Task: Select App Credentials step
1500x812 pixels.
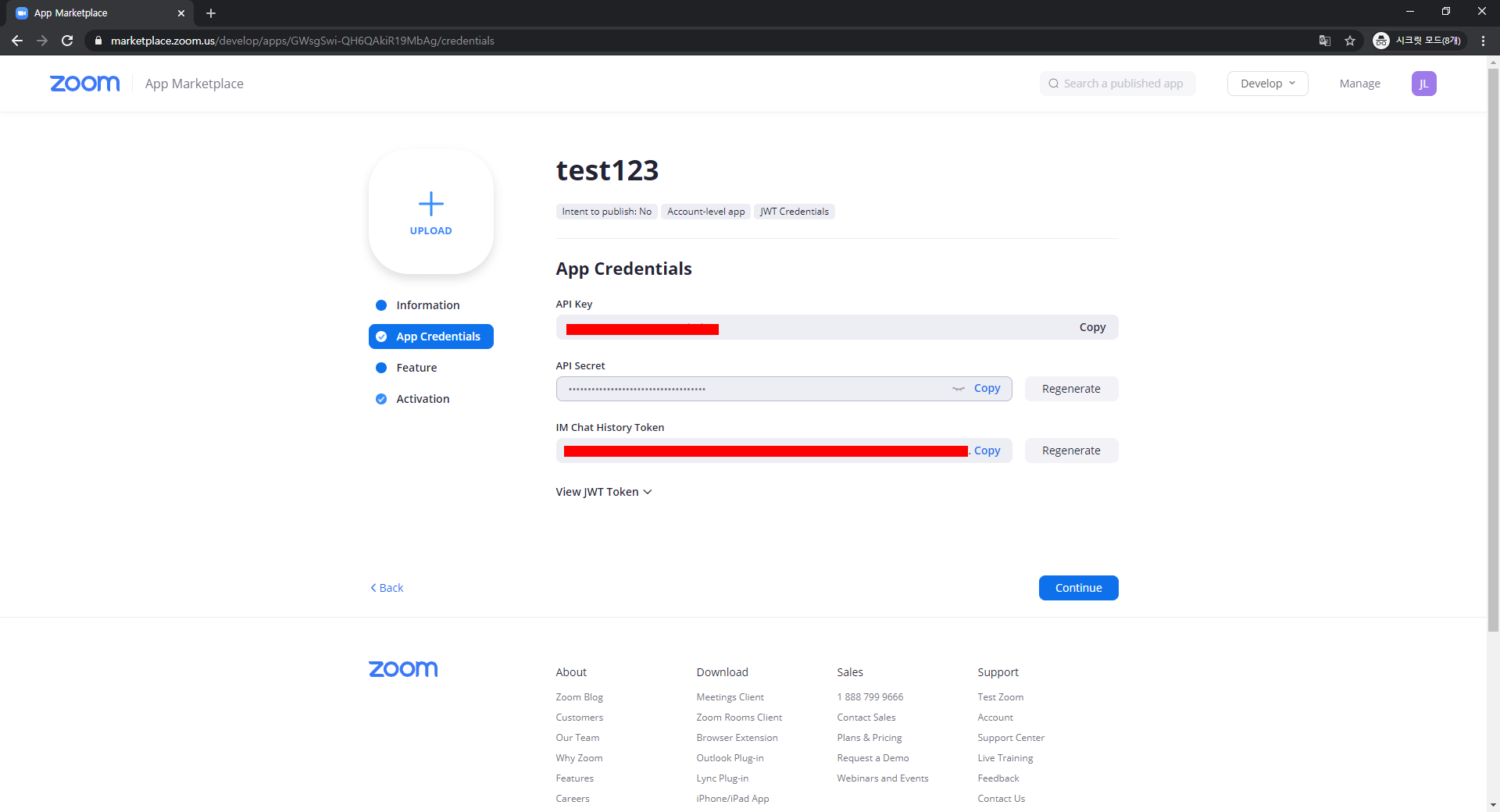Action: pos(431,337)
